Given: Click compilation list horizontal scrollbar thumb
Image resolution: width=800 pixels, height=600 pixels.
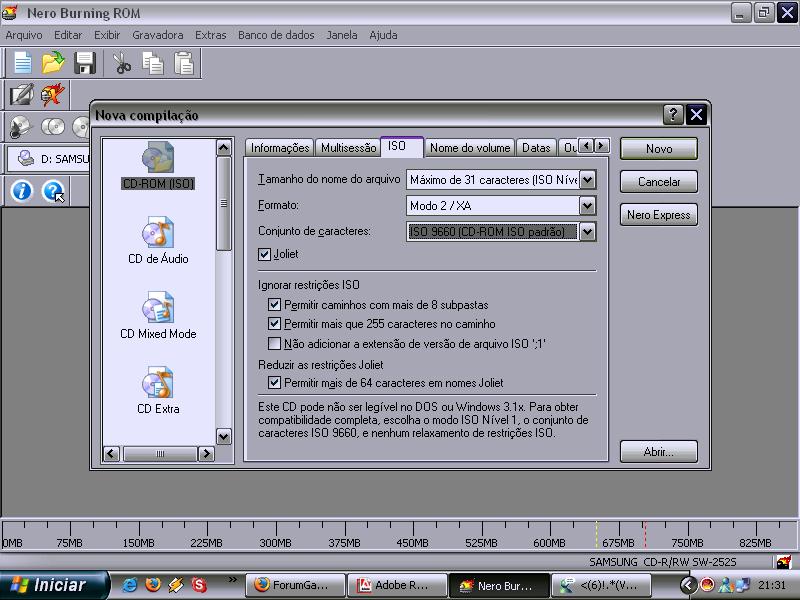Looking at the screenshot, I should tap(160, 454).
